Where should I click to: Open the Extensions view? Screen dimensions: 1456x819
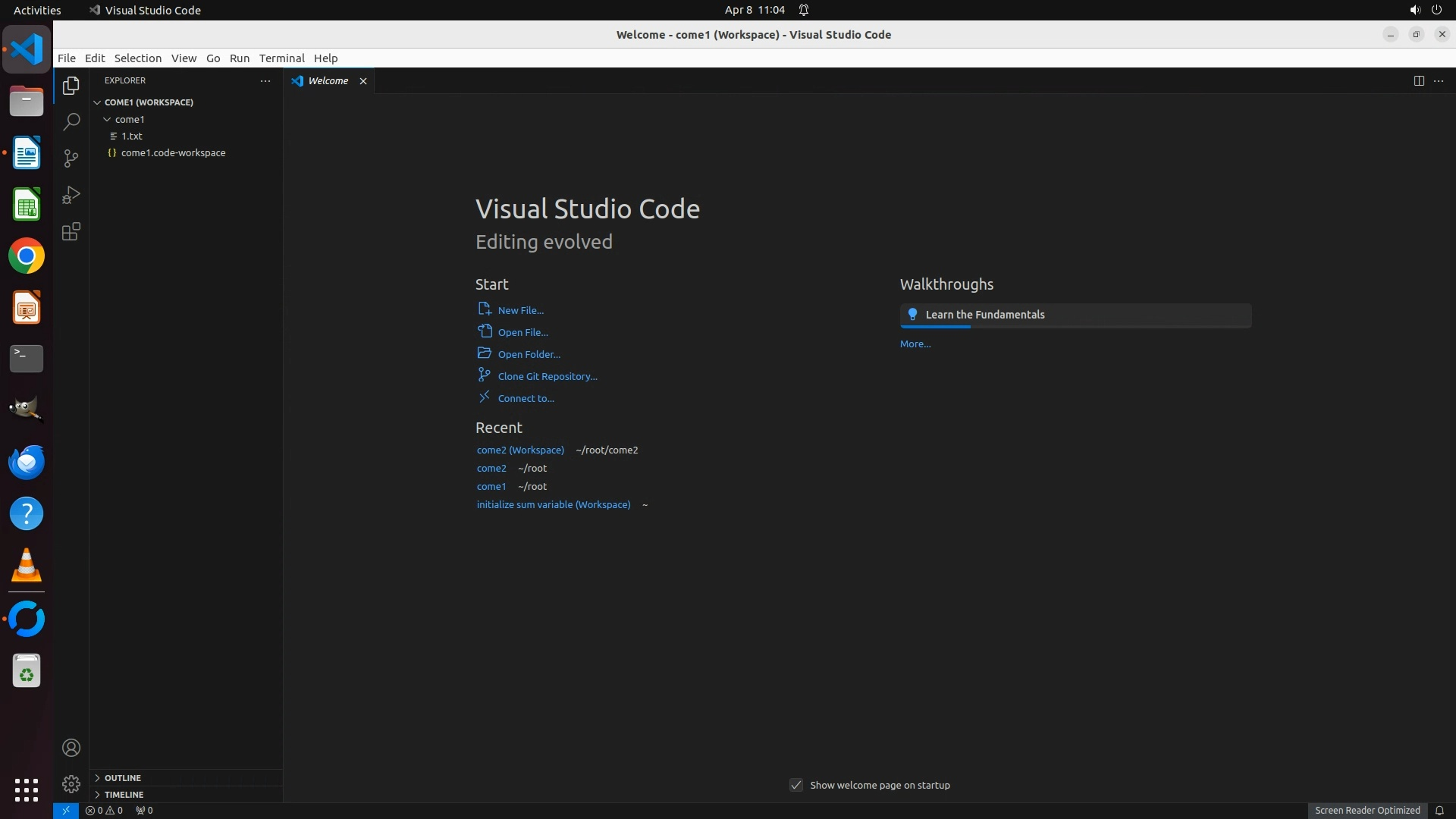tap(71, 232)
